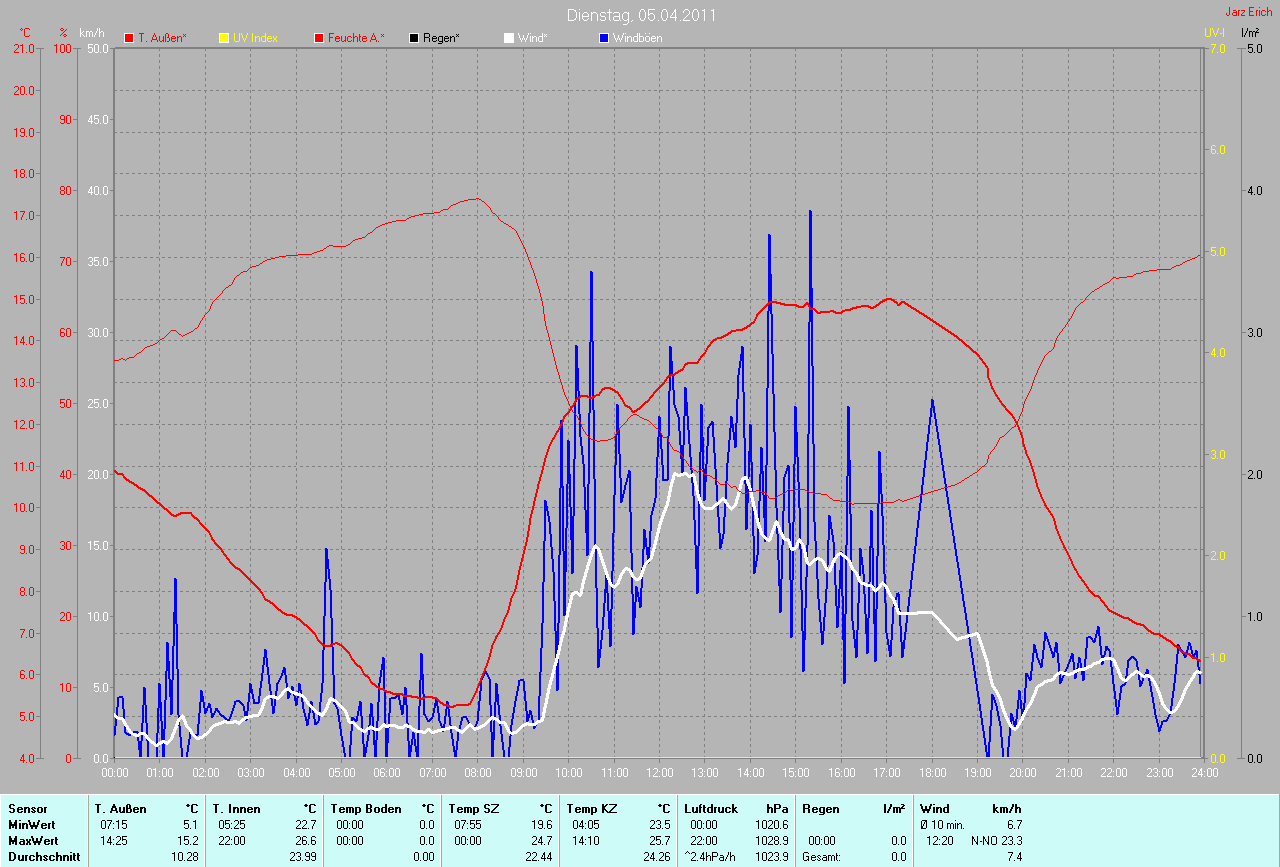
Task: Click the 'Durchschnitt' row label
Action: pos(43,857)
